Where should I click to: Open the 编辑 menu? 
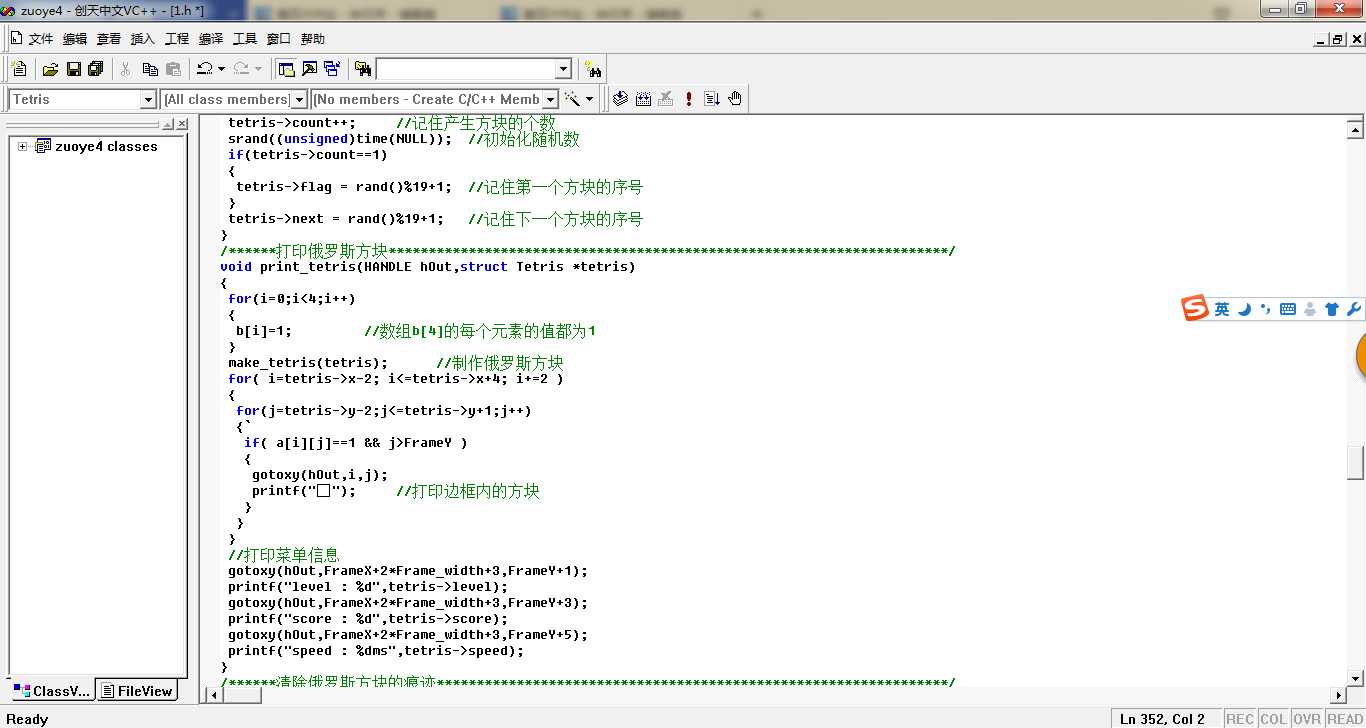click(x=75, y=38)
